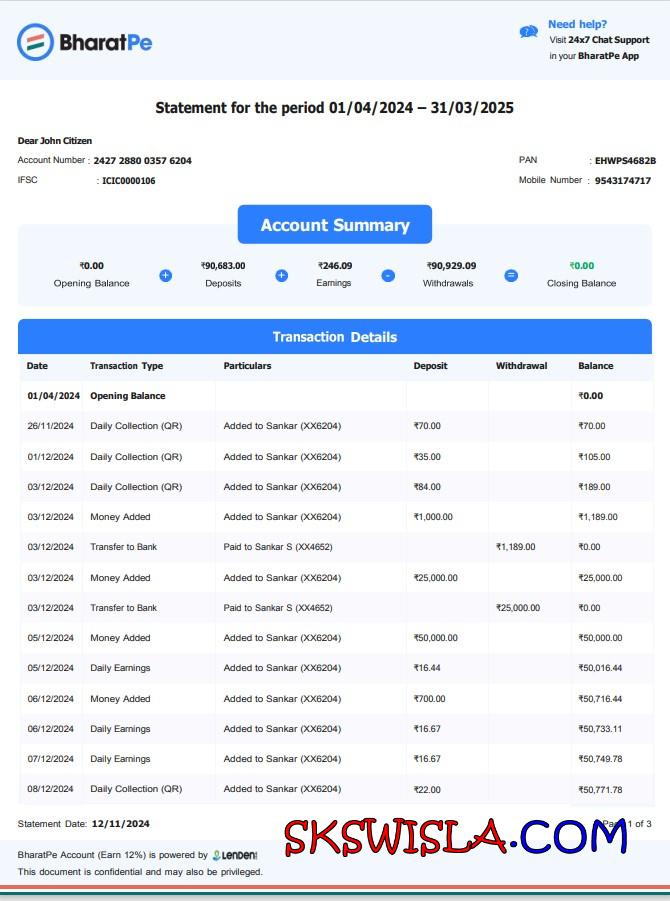
Task: Click the plus icon between Deposits and Earnings
Action: pos(282,275)
